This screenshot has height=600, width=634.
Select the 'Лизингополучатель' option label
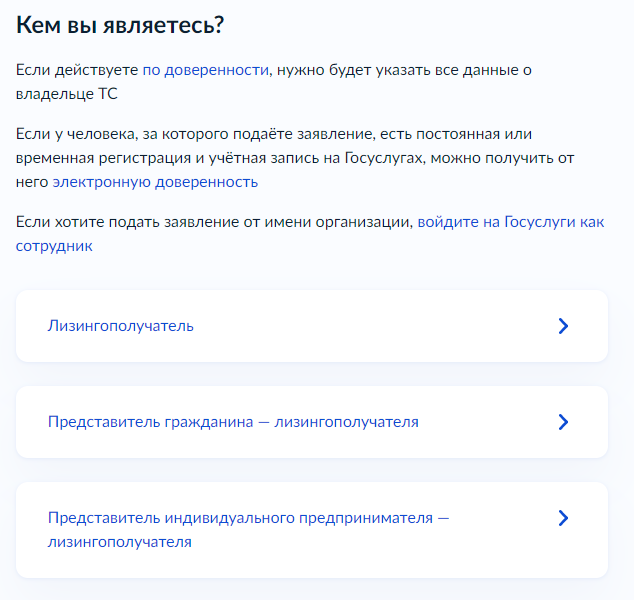pyautogui.click(x=121, y=326)
